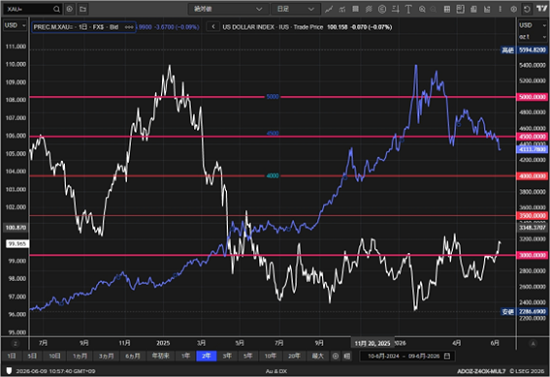Screen dimensions: 550x377
Task: Click the 5000.0000 price level tag
Action: (x=532, y=97)
